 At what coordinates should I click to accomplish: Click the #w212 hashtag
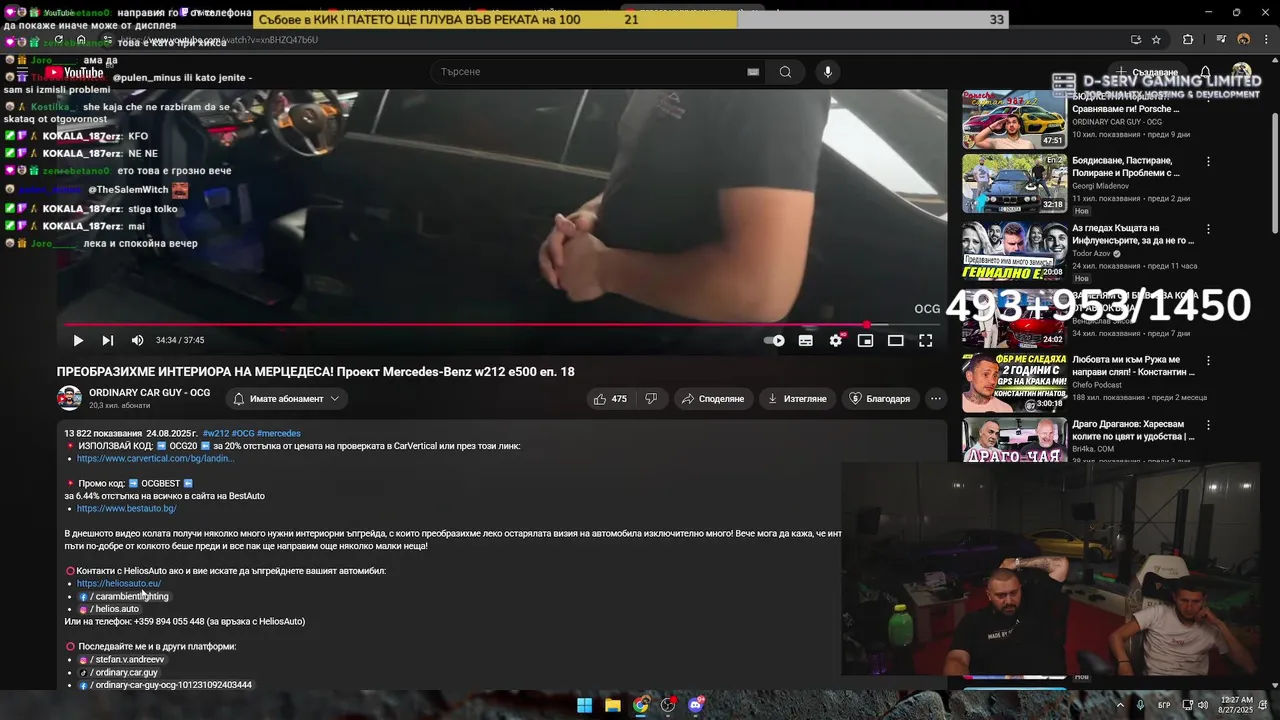pyautogui.click(x=215, y=433)
